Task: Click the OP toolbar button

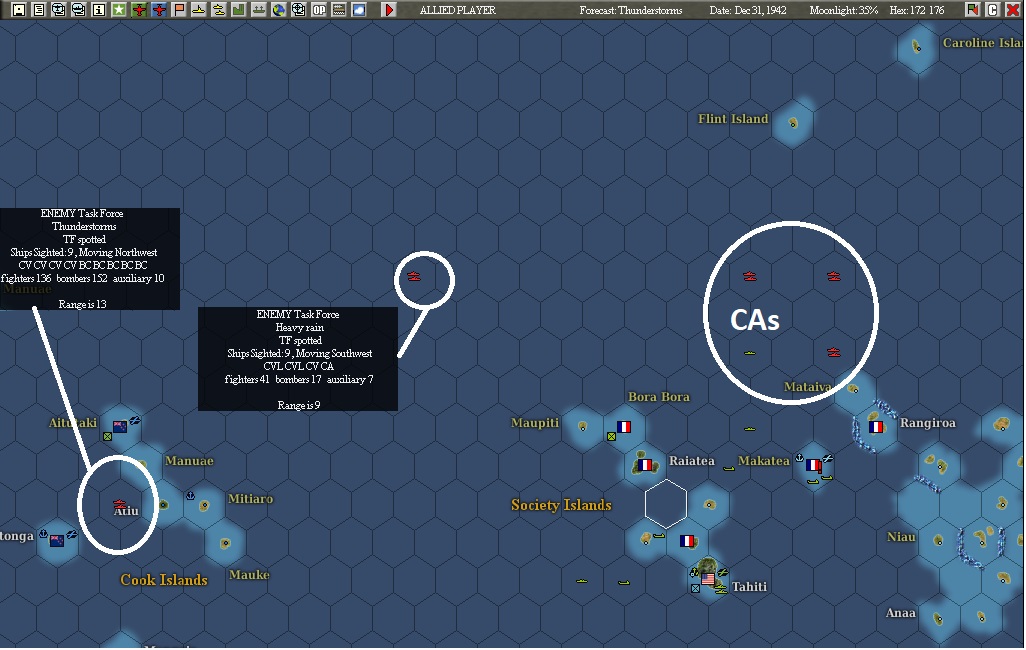Action: pos(319,10)
